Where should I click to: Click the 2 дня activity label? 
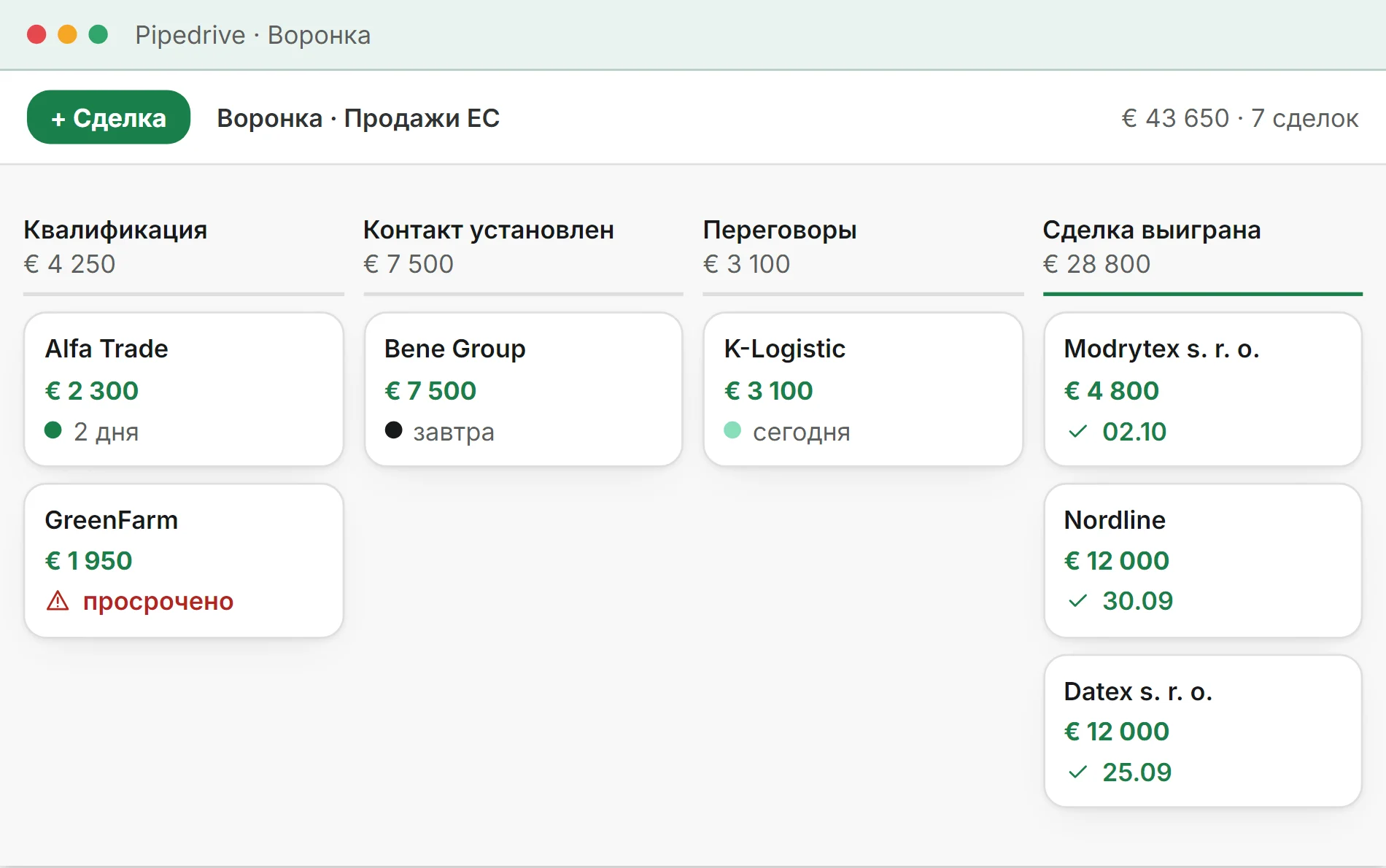(107, 432)
